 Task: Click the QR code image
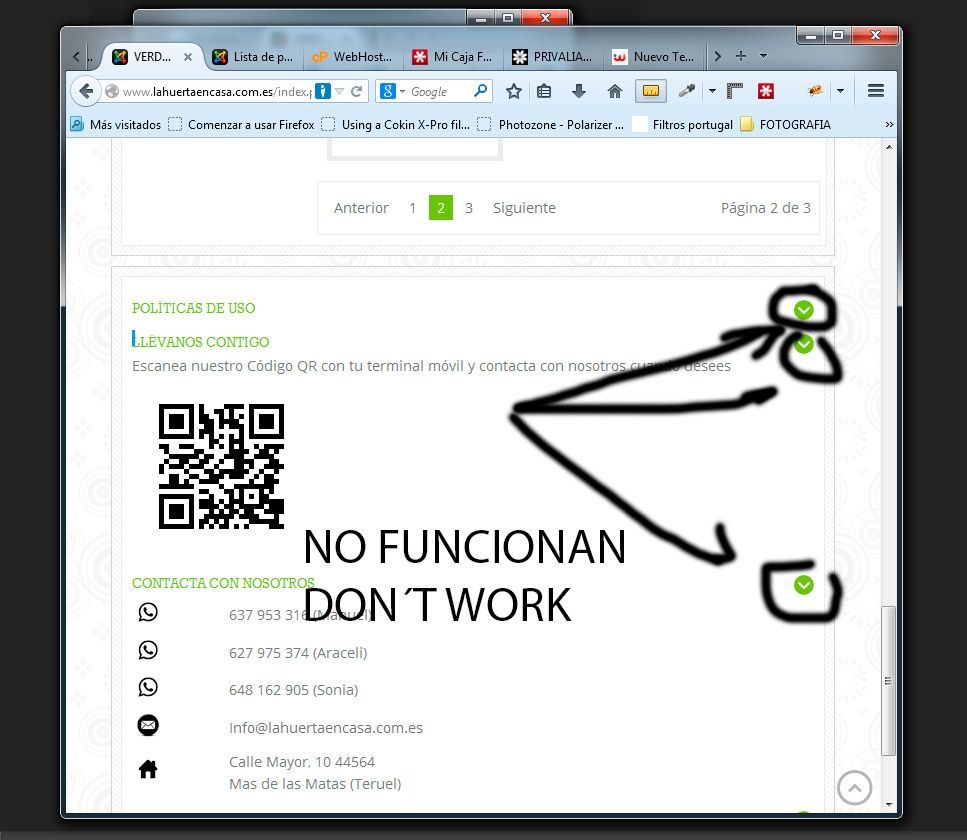221,466
